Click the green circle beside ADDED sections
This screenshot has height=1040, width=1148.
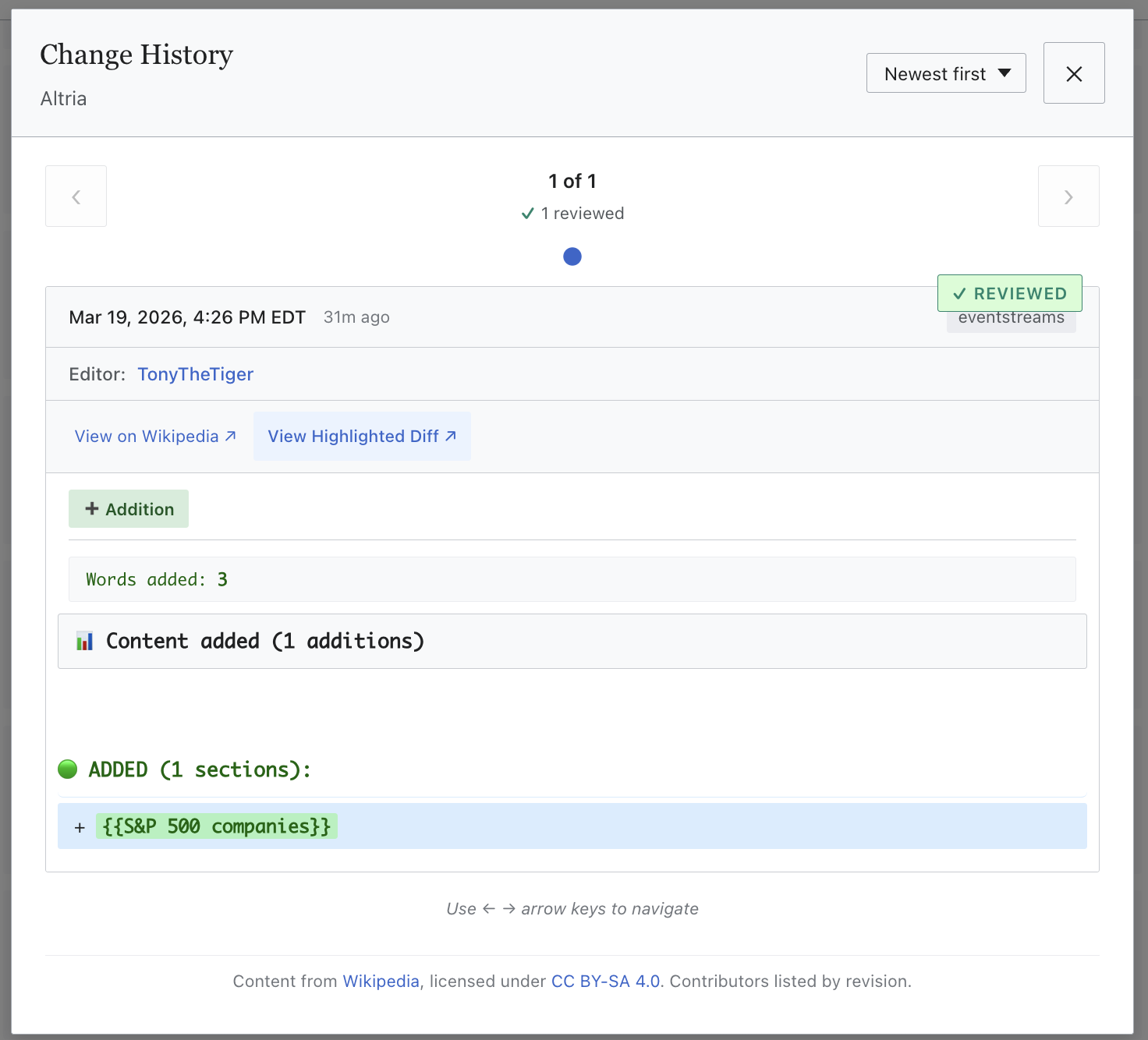(68, 769)
